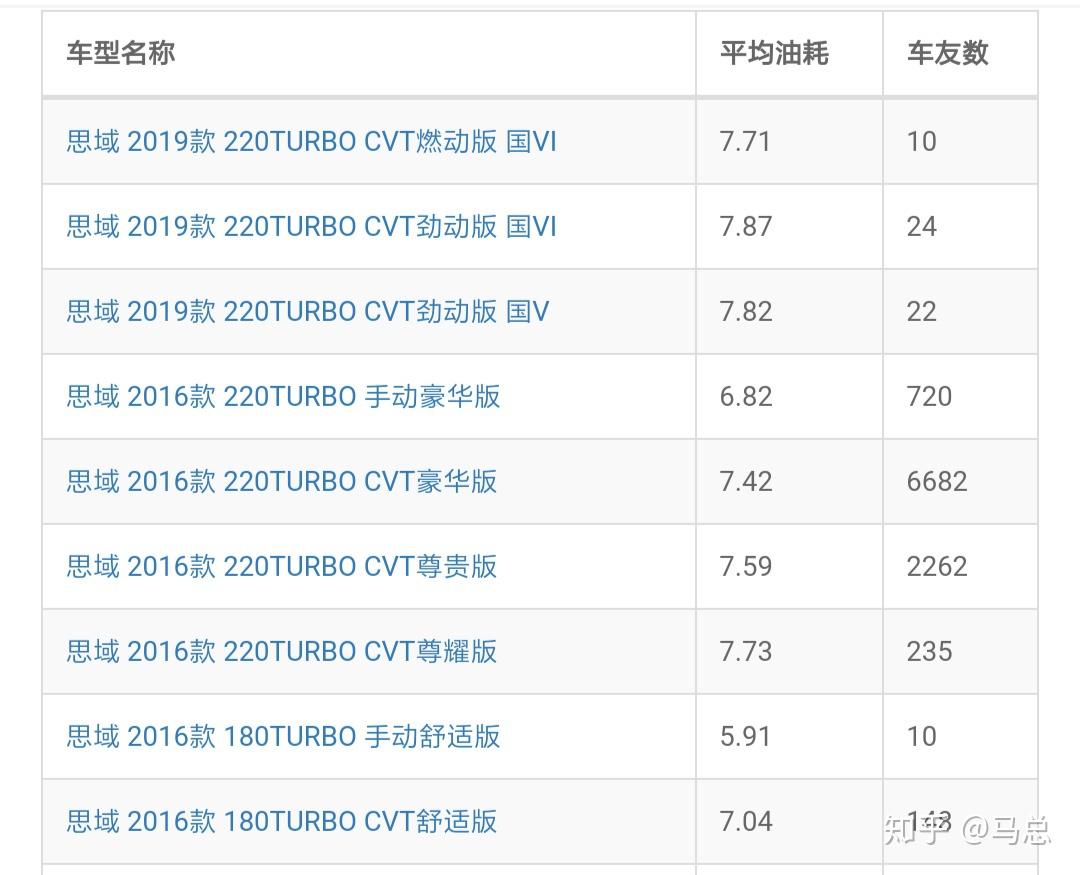The image size is (1080, 875).
Task: Open 思域 2016款 180TURBO 手动舒适版 link
Action: click(283, 737)
